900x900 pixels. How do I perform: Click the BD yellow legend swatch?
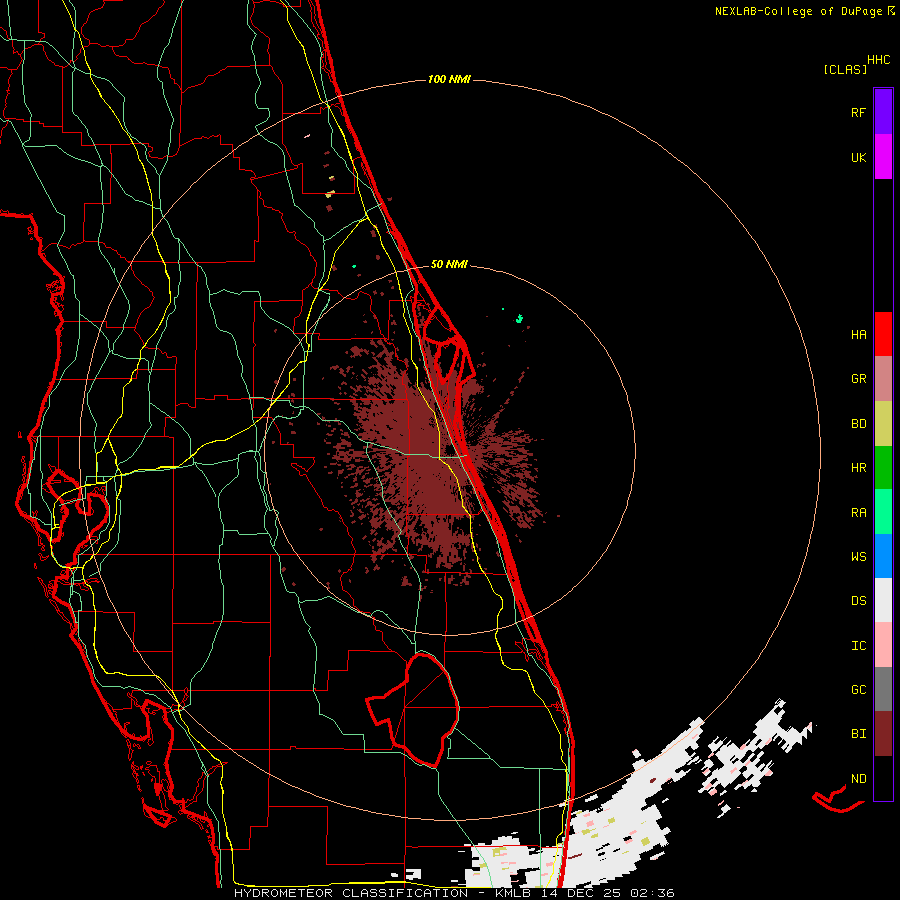pos(883,424)
